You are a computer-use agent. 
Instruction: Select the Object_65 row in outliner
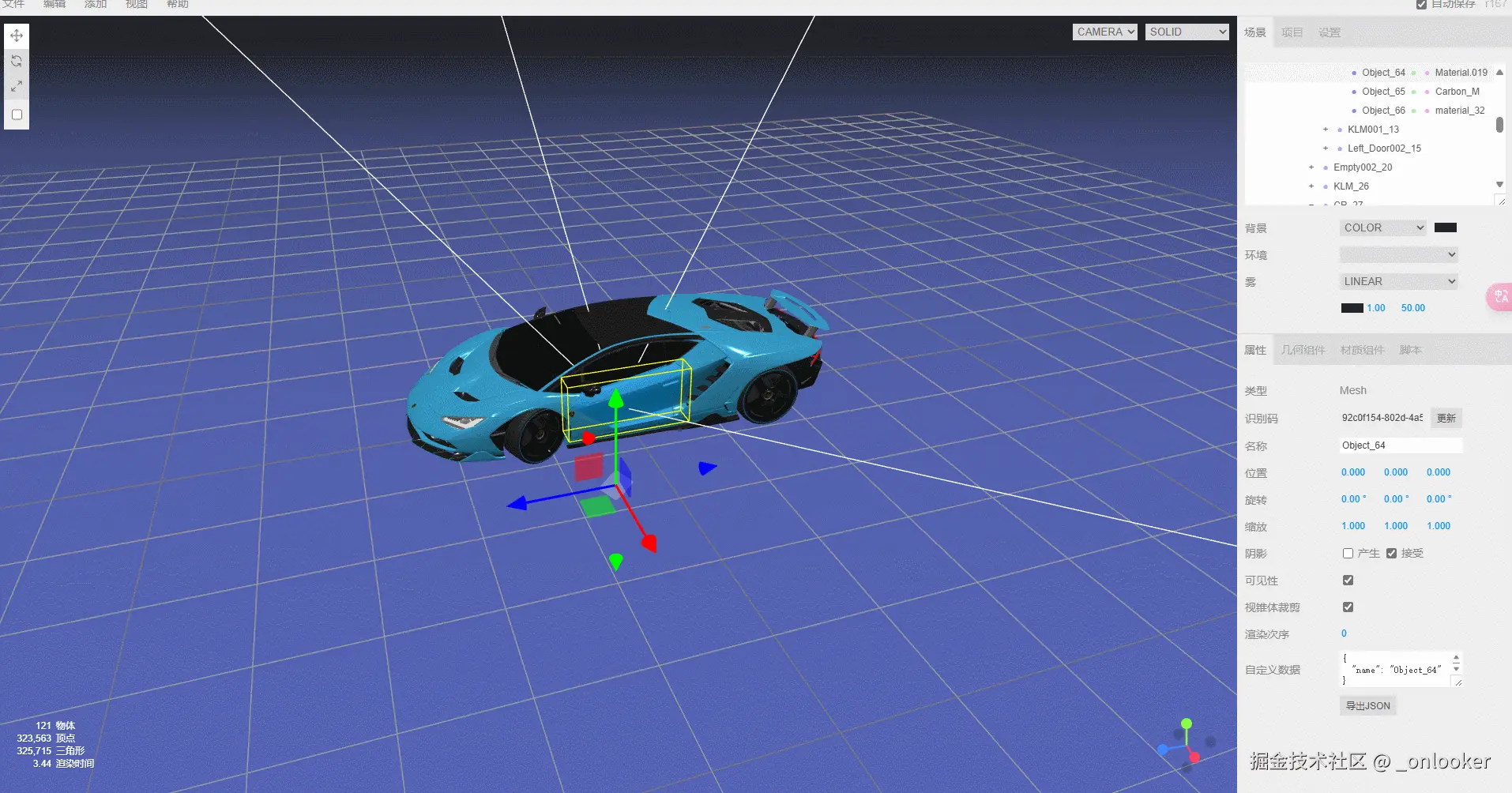click(x=1369, y=92)
